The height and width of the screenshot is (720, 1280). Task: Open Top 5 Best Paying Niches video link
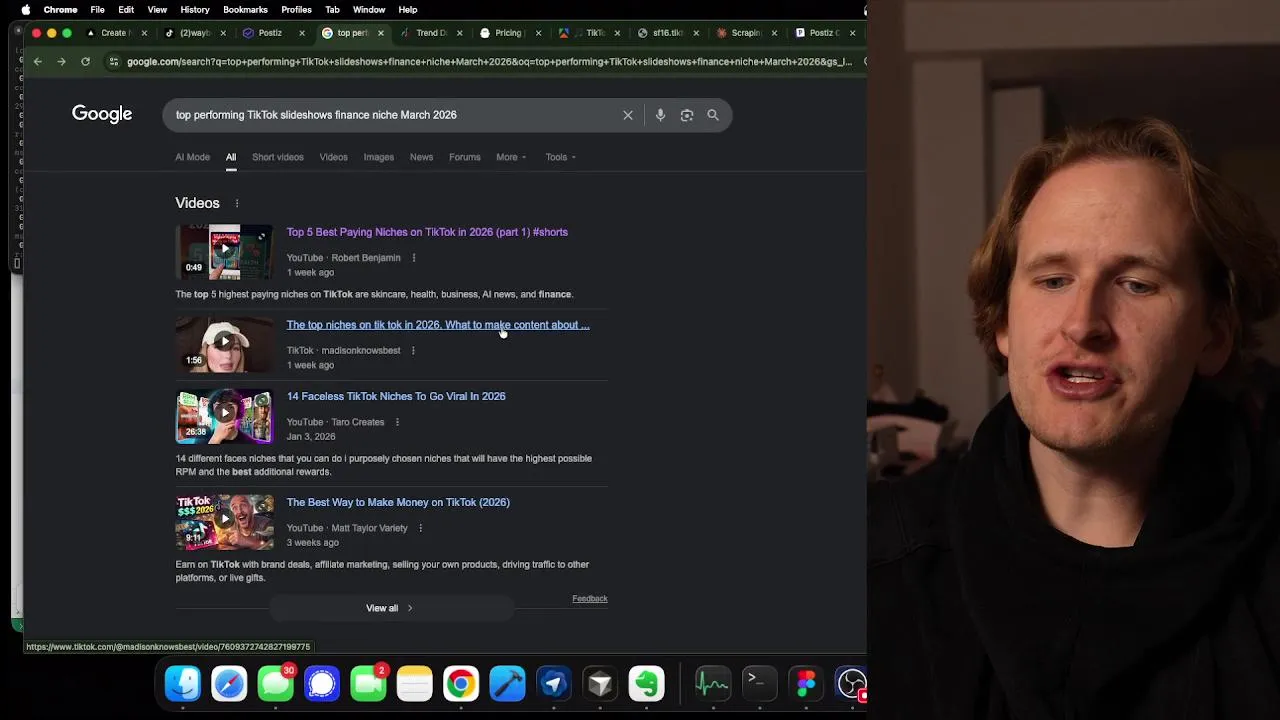point(427,232)
